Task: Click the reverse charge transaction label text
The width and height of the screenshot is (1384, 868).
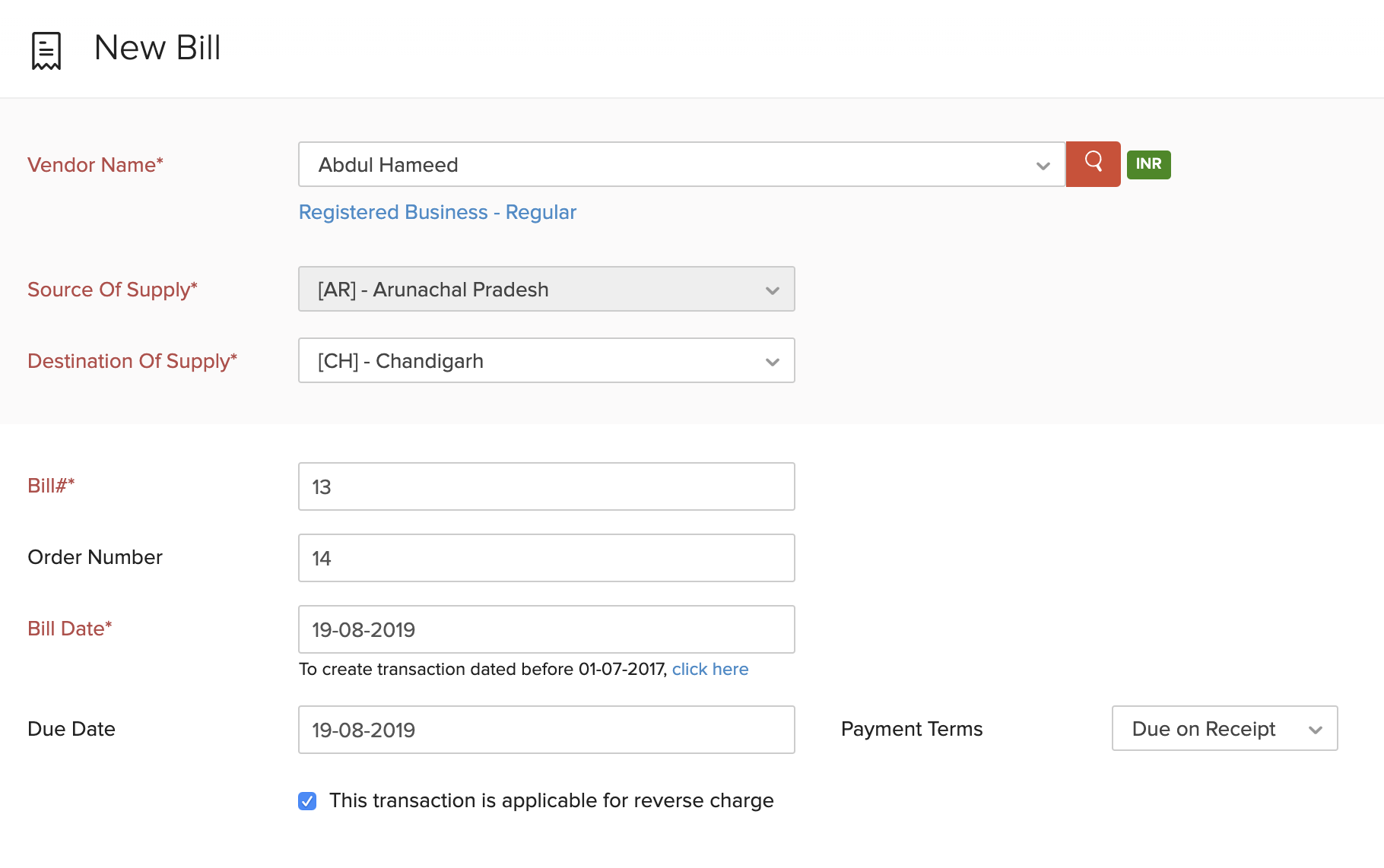Action: click(x=551, y=800)
